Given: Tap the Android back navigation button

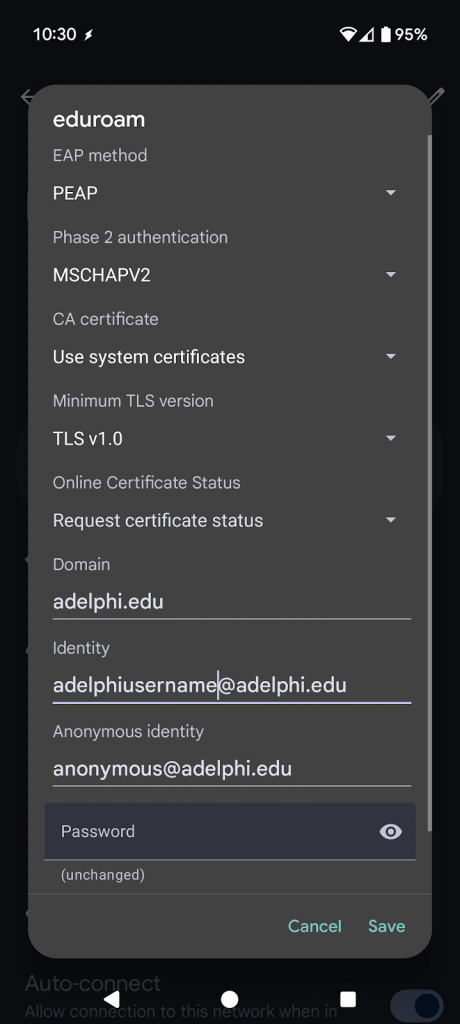Looking at the screenshot, I should [112, 999].
